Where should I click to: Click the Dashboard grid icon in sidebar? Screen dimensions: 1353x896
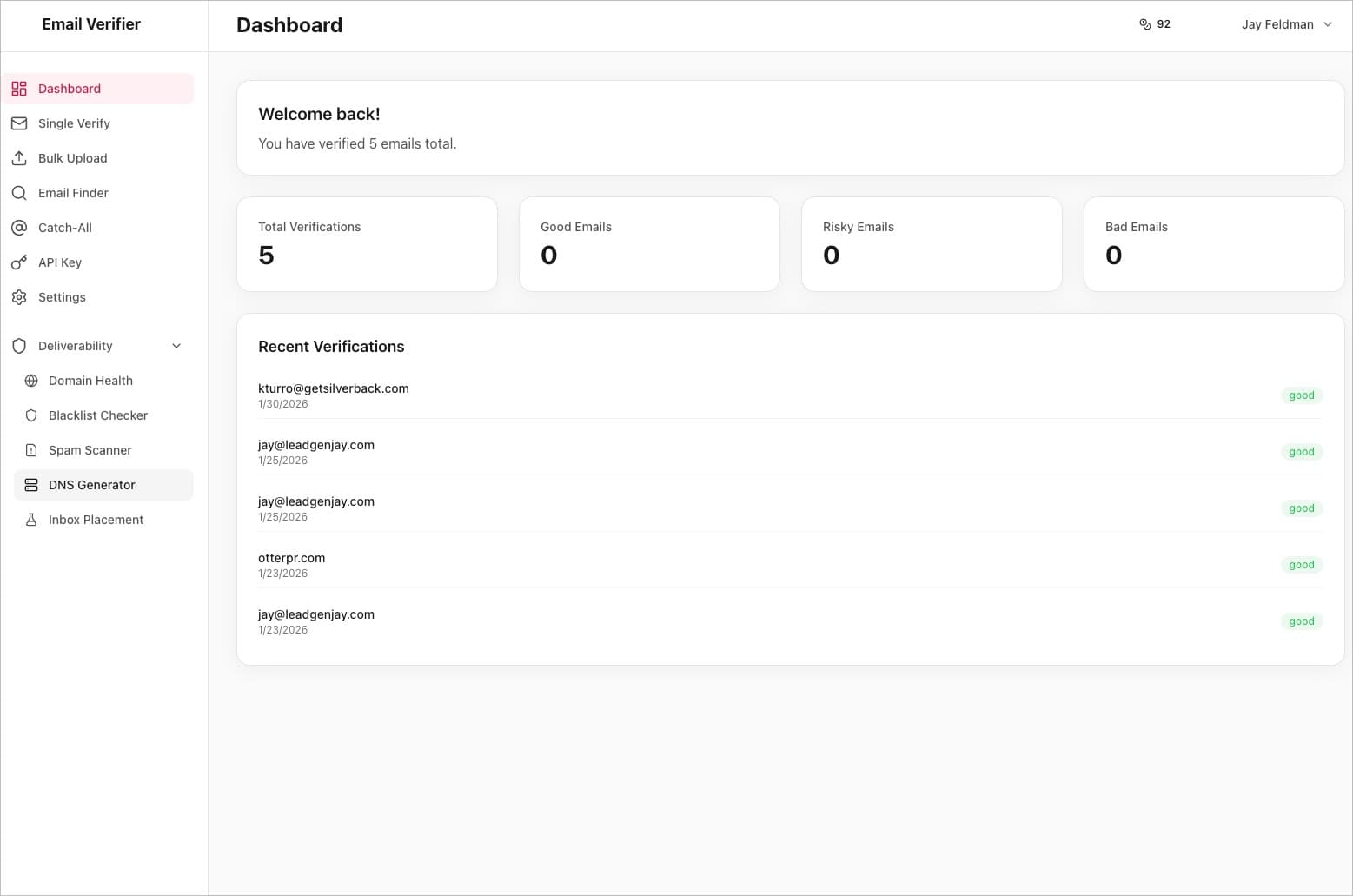[x=19, y=89]
